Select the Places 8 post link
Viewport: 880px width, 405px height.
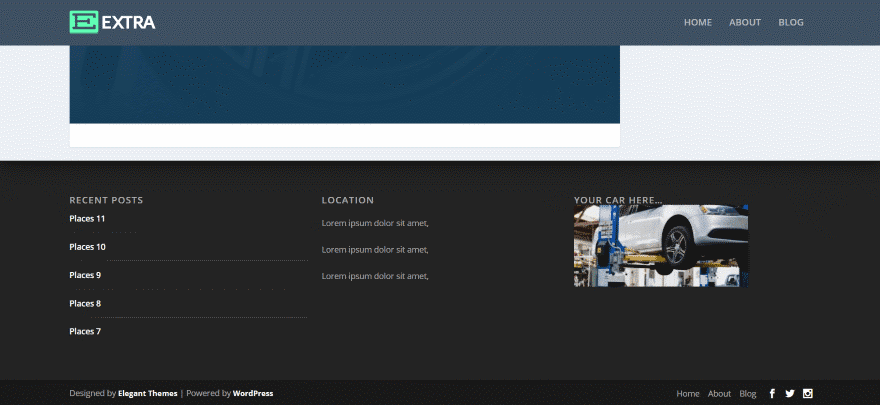85,303
